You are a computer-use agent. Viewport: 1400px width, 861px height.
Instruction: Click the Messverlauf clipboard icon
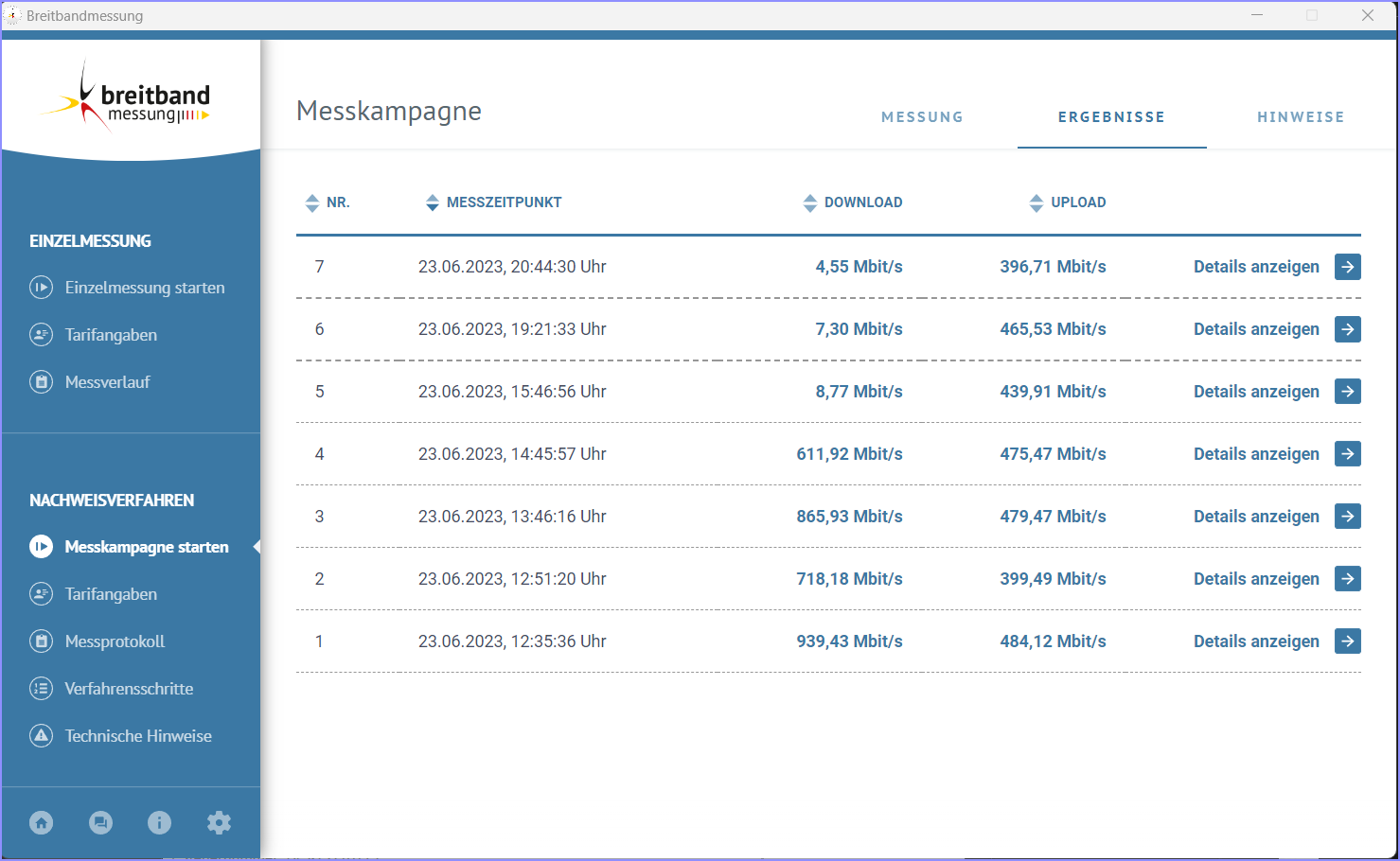41,382
